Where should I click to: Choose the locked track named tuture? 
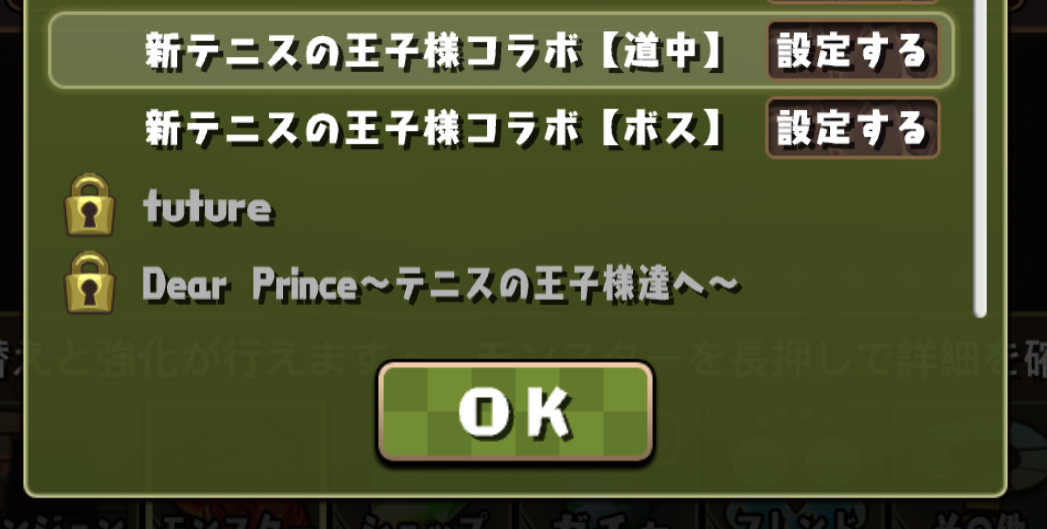207,207
